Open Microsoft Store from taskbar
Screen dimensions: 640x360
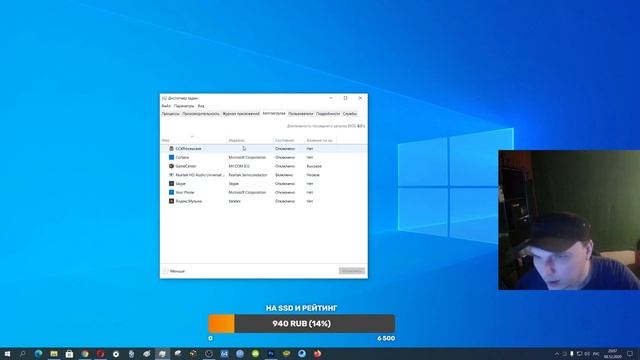69,354
